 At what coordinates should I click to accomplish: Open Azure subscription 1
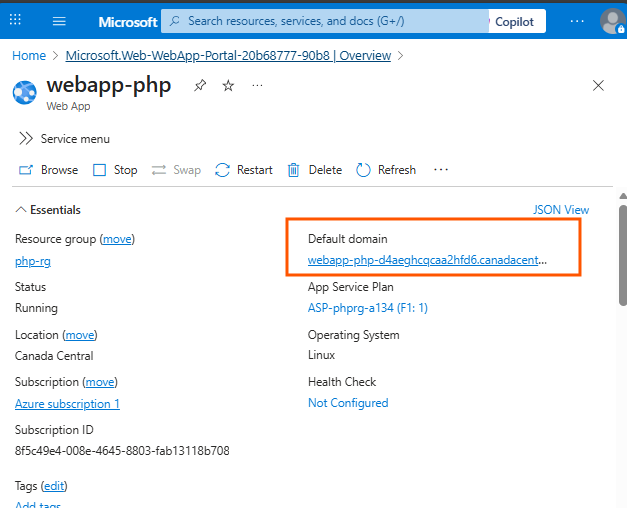67,404
